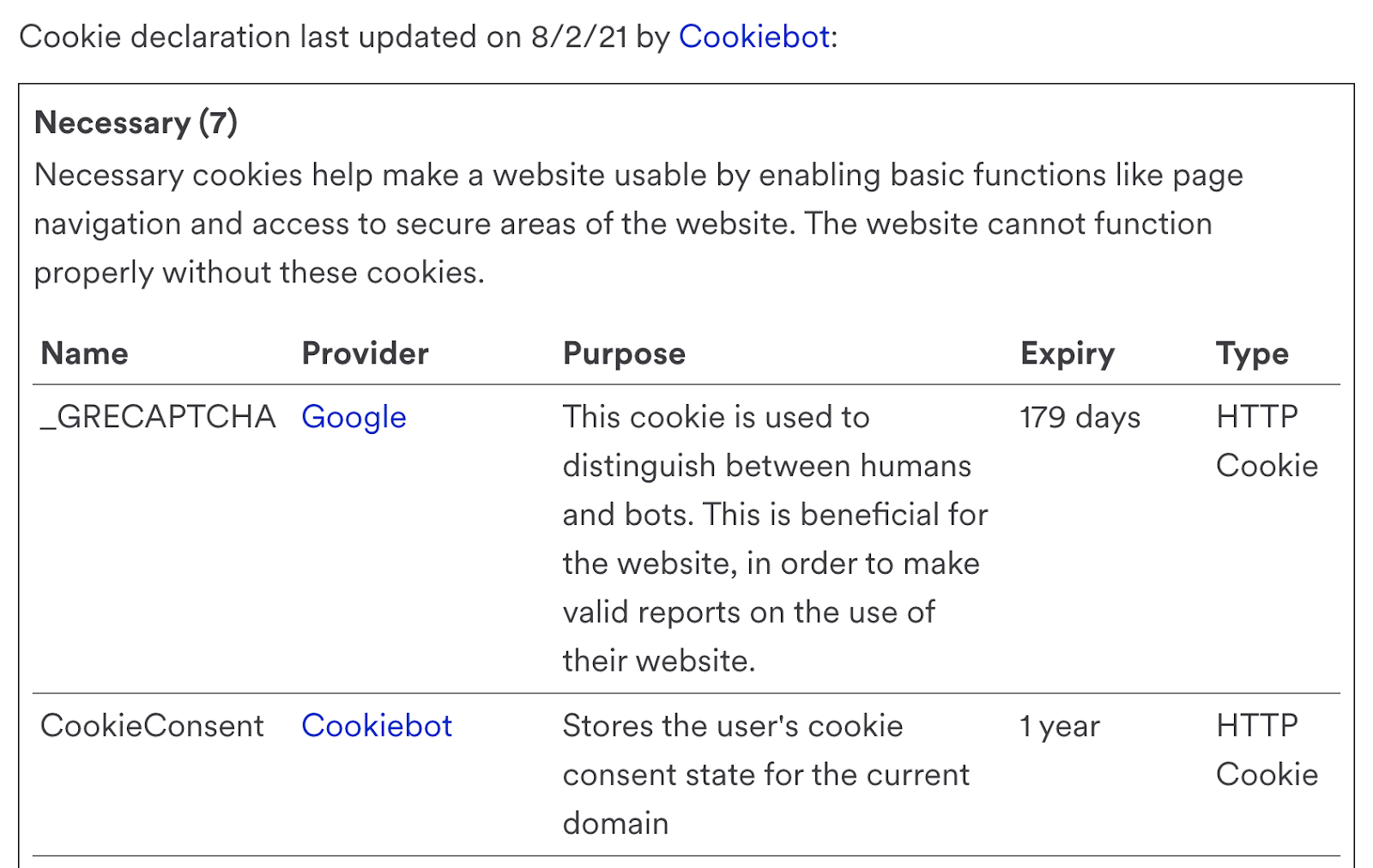Click the _GRECAPTCHA purpose description text
The image size is (1373, 868).
[775, 539]
